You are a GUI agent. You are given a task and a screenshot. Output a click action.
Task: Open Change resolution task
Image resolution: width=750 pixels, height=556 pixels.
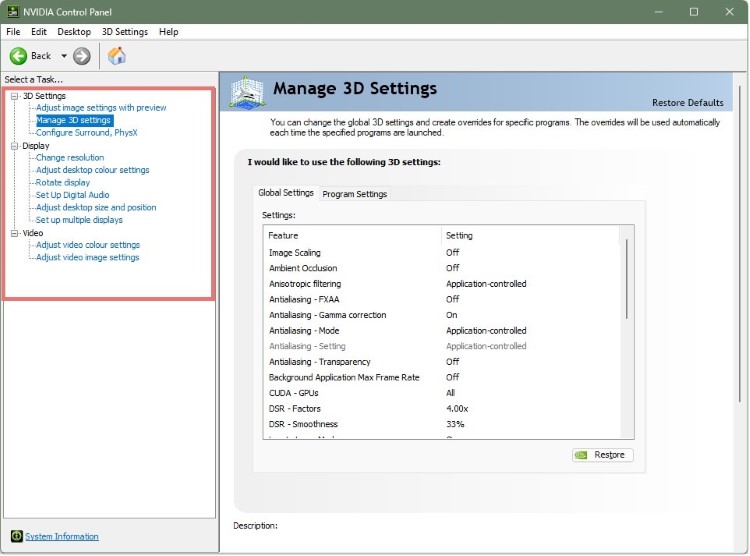pyautogui.click(x=70, y=157)
